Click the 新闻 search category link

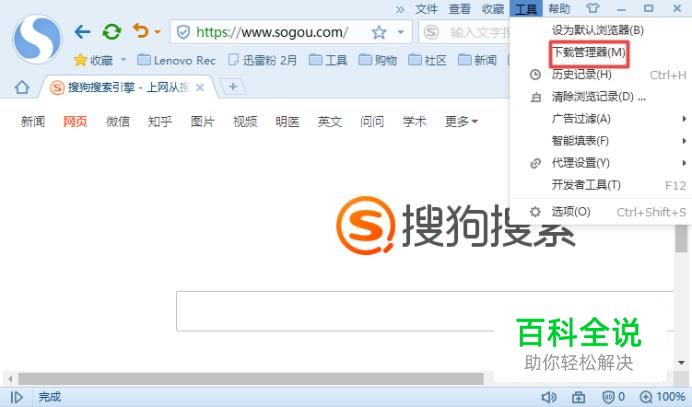point(33,121)
